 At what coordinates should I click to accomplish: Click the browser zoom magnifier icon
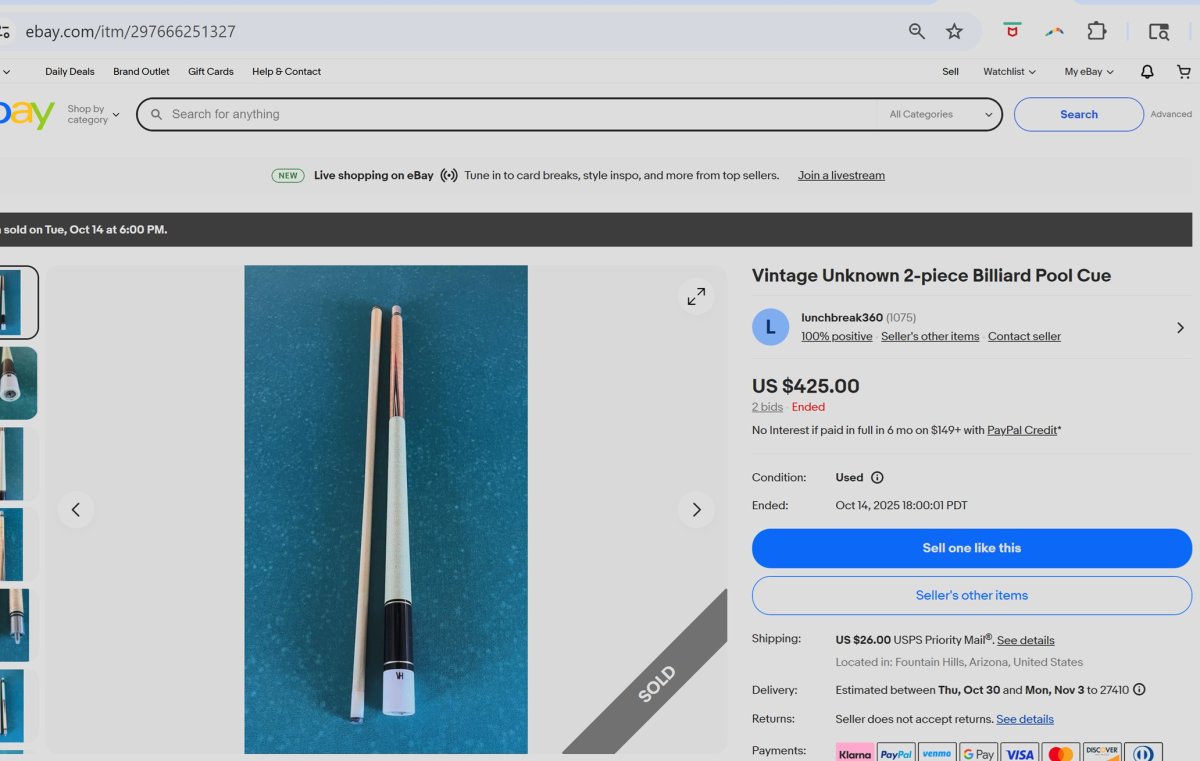916,32
